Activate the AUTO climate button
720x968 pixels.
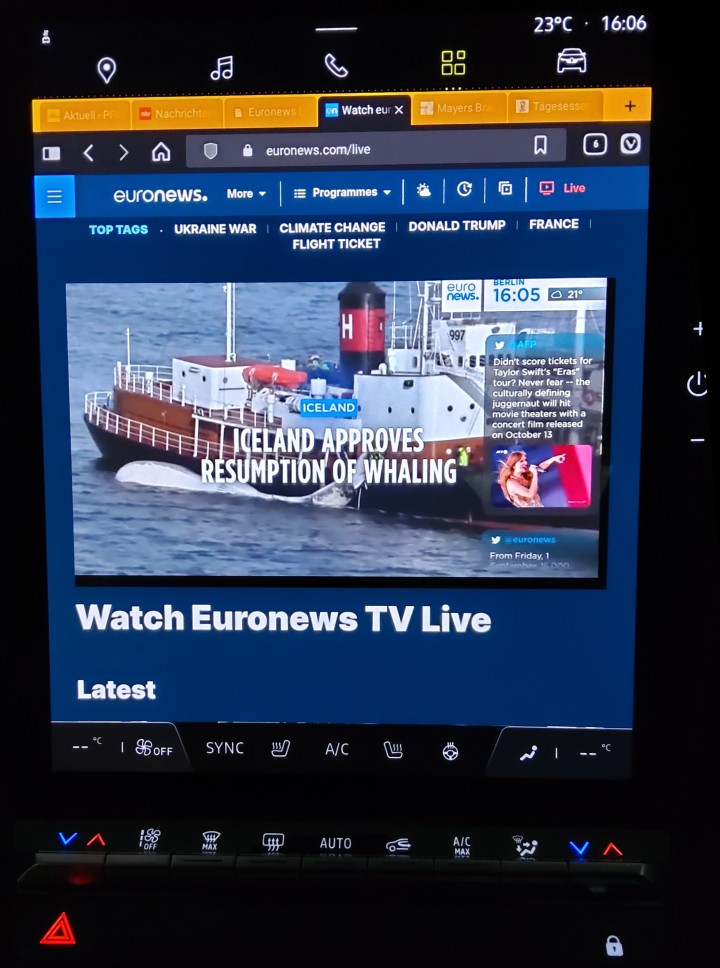pyautogui.click(x=336, y=843)
